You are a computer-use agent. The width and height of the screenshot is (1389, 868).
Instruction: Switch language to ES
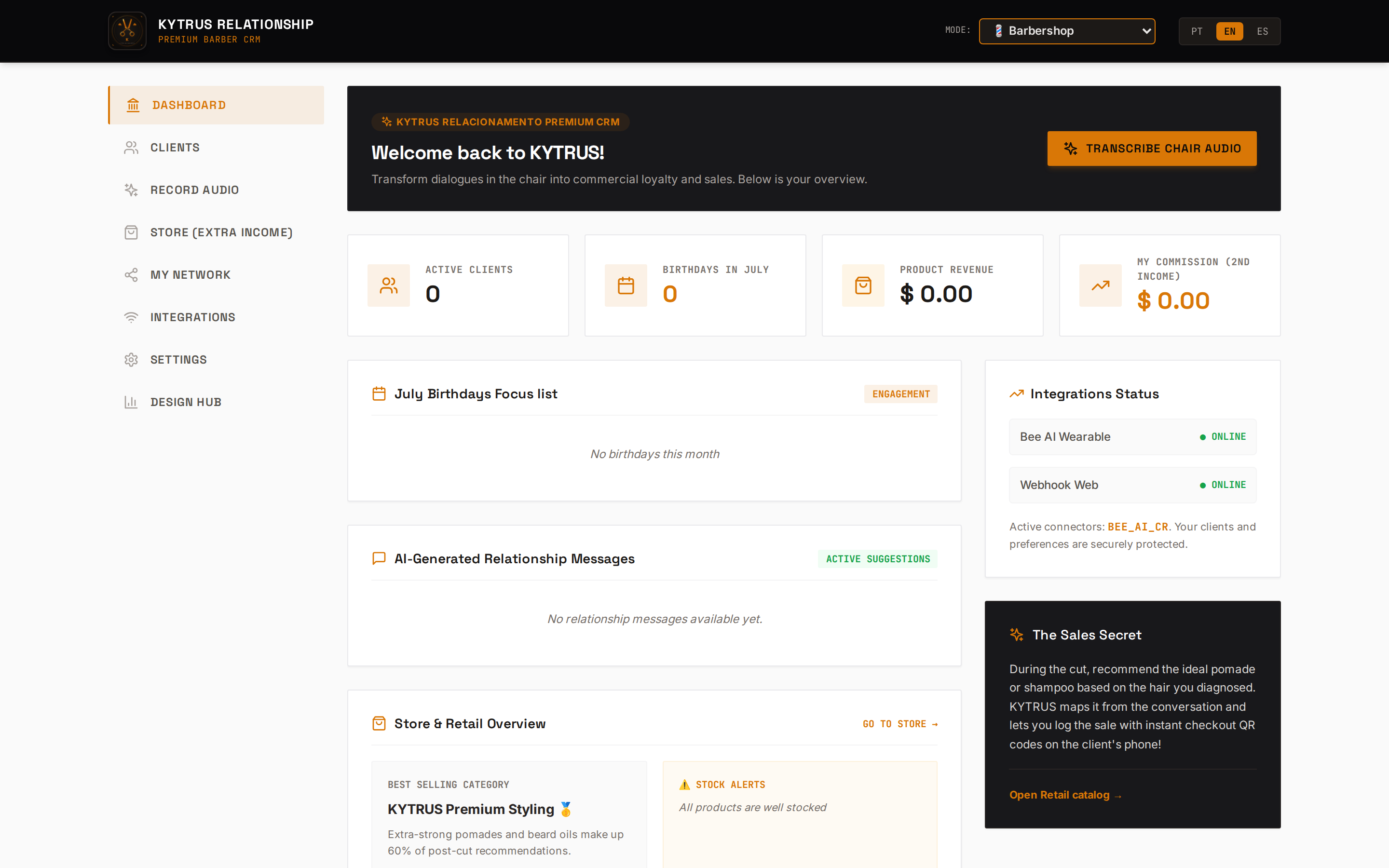pos(1262,31)
